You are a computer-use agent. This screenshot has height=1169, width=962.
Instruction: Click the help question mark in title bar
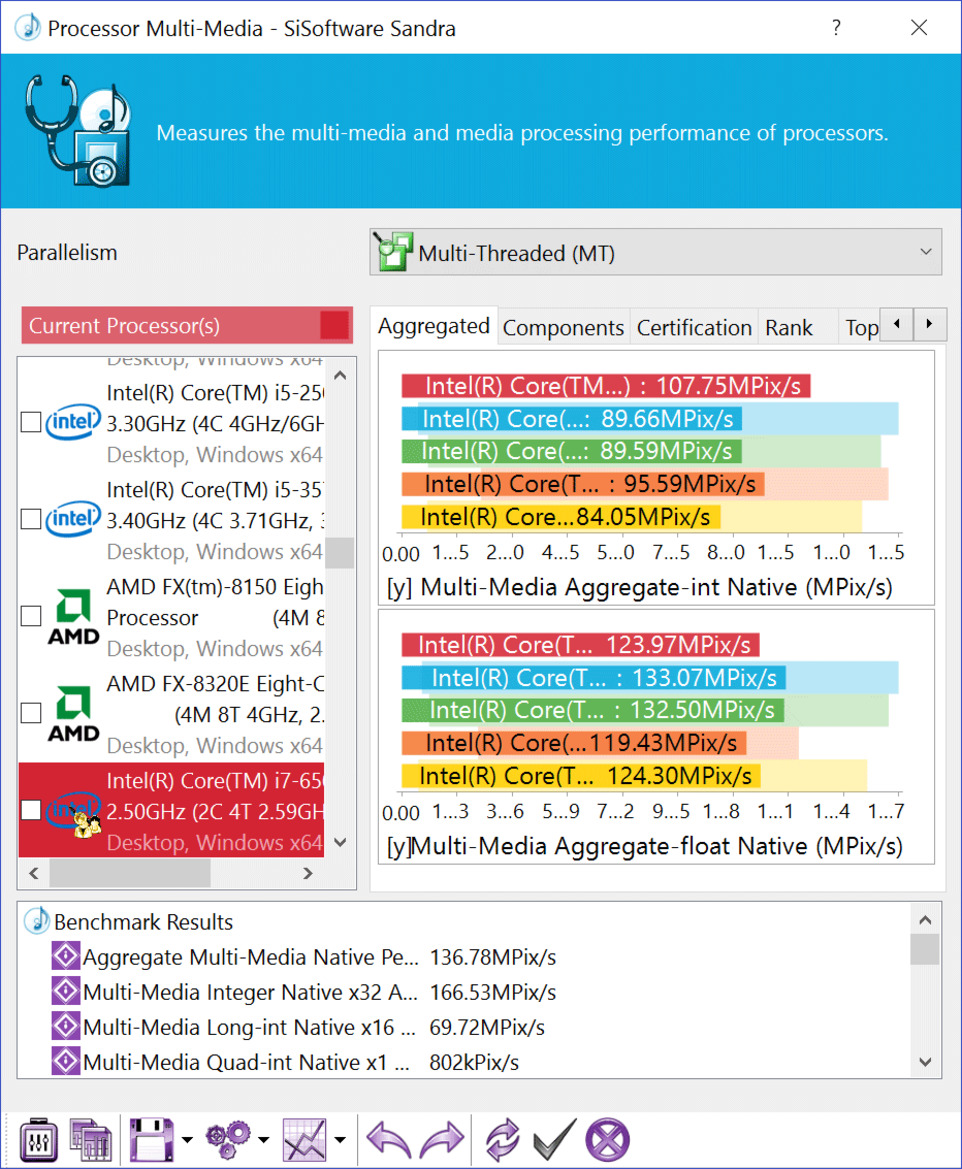pos(836,28)
